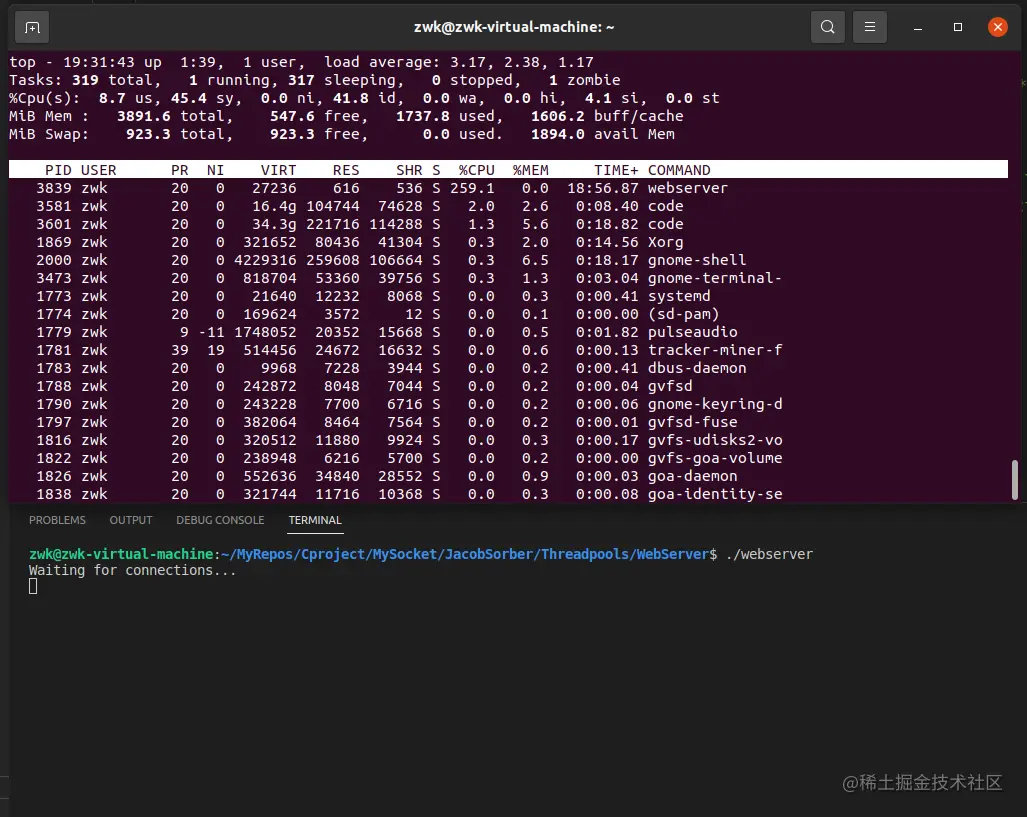1027x817 pixels.
Task: Click the COMMAND column header
Action: [679, 170]
